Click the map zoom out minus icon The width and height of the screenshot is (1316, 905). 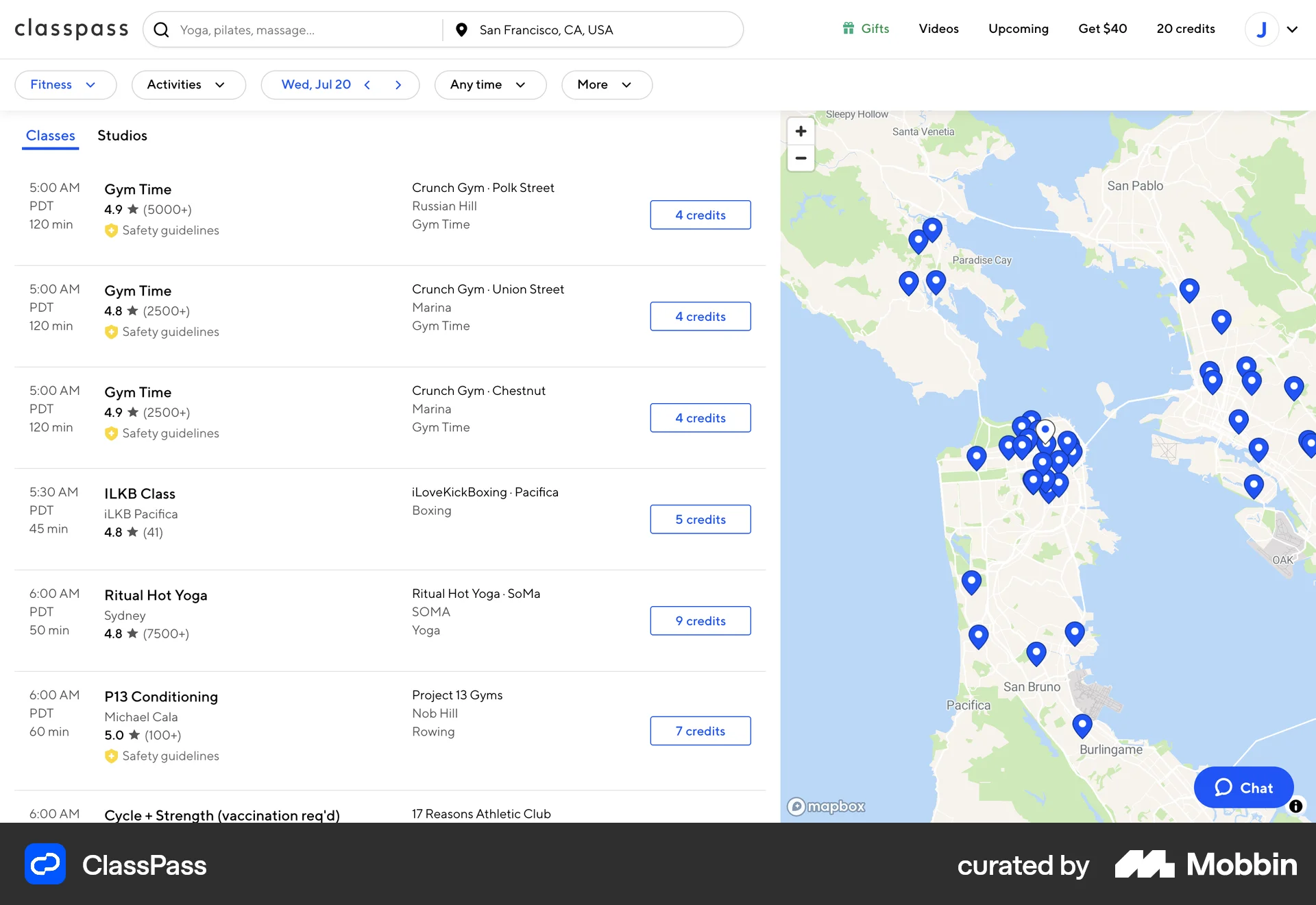pyautogui.click(x=800, y=158)
